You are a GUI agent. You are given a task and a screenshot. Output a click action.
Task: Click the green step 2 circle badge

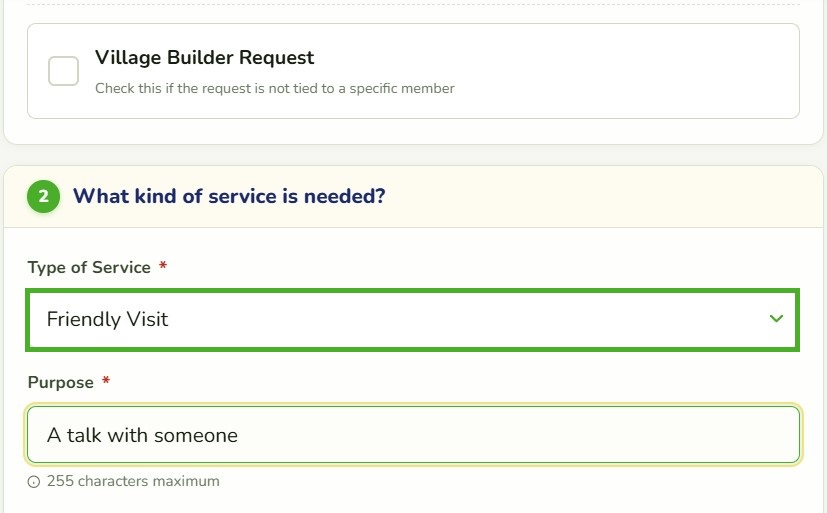(43, 197)
